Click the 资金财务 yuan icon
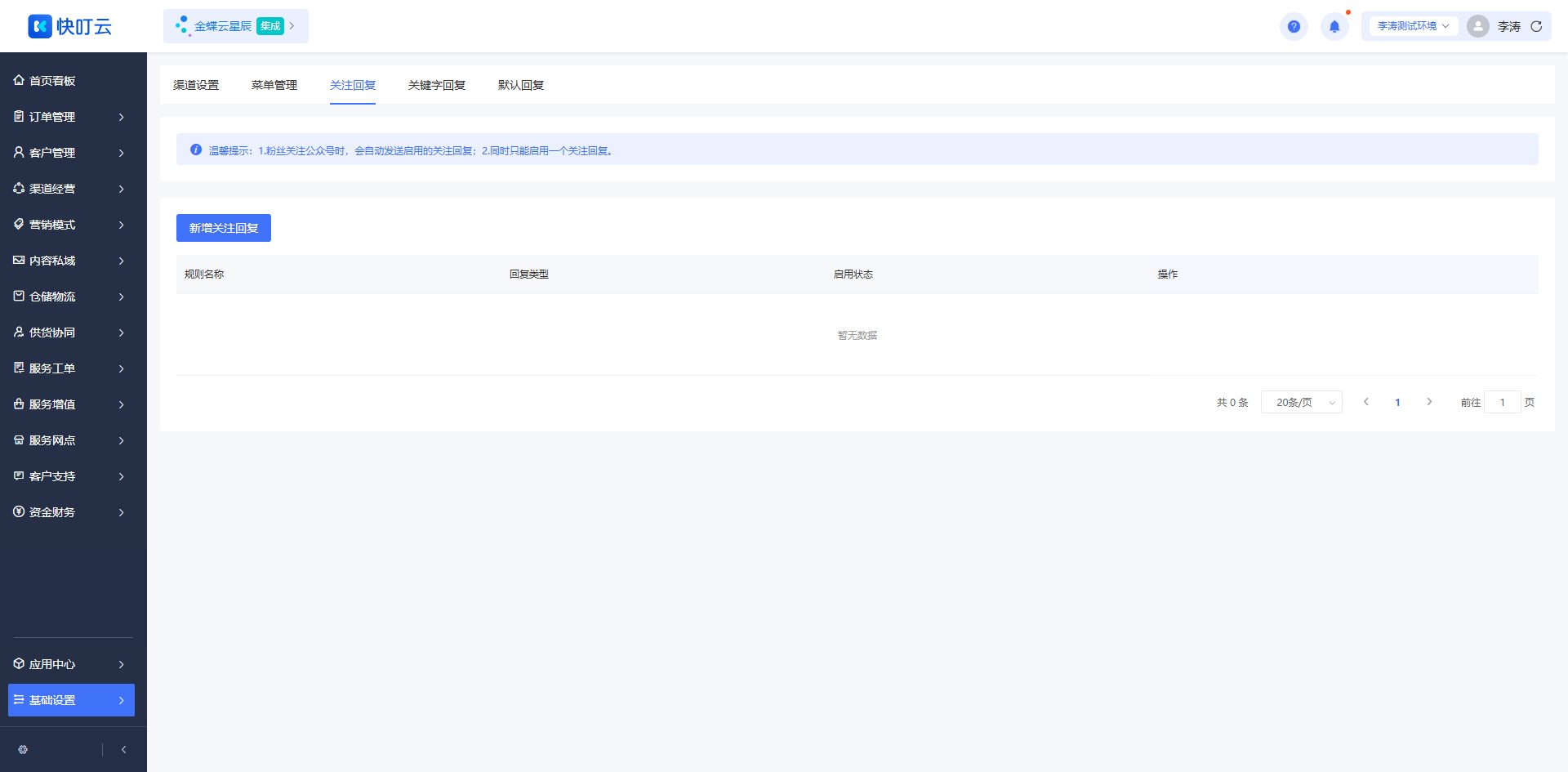Screen dimensions: 1568x772 coord(19,511)
